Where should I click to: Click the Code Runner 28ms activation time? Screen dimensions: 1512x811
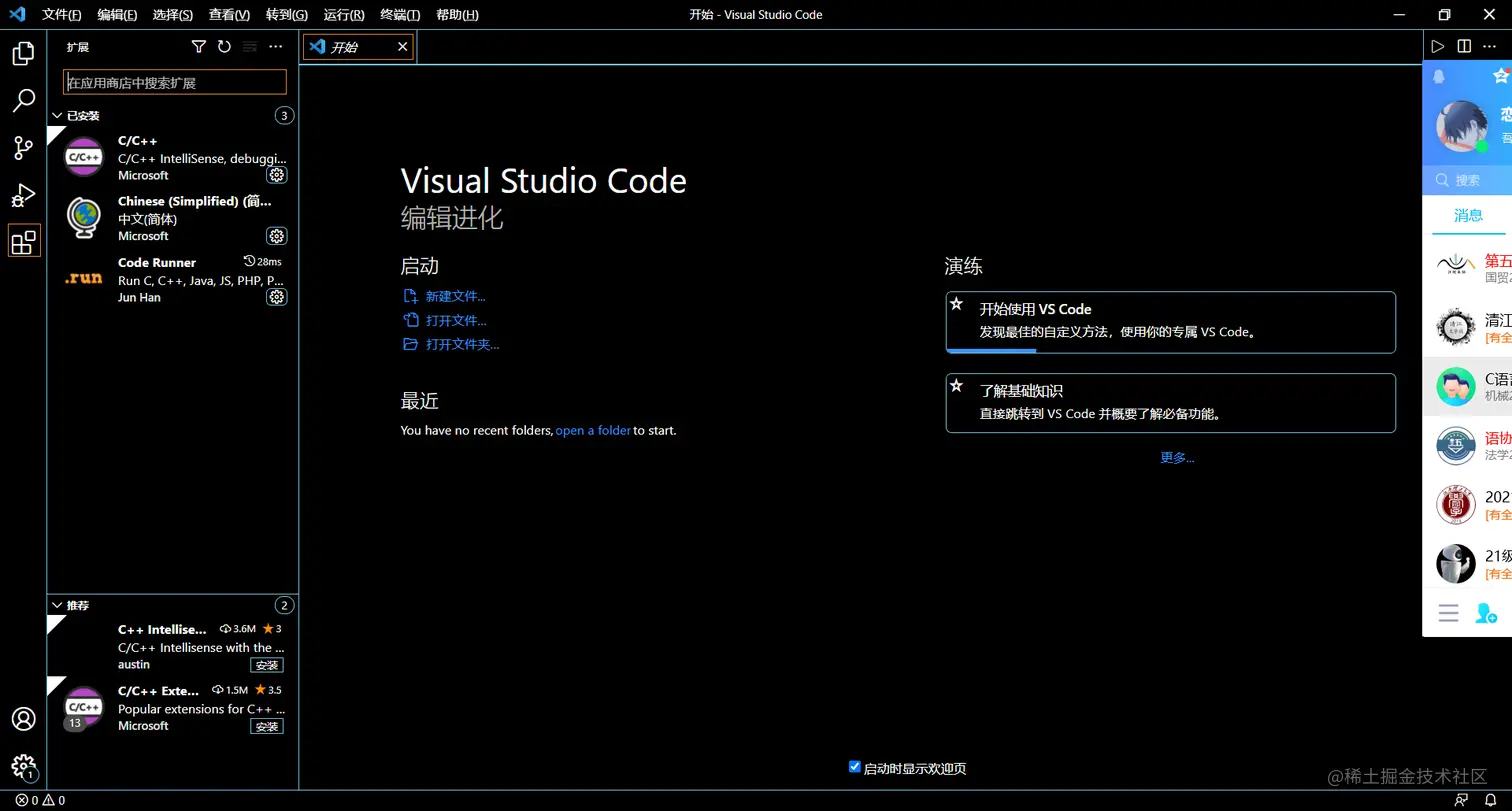(263, 262)
